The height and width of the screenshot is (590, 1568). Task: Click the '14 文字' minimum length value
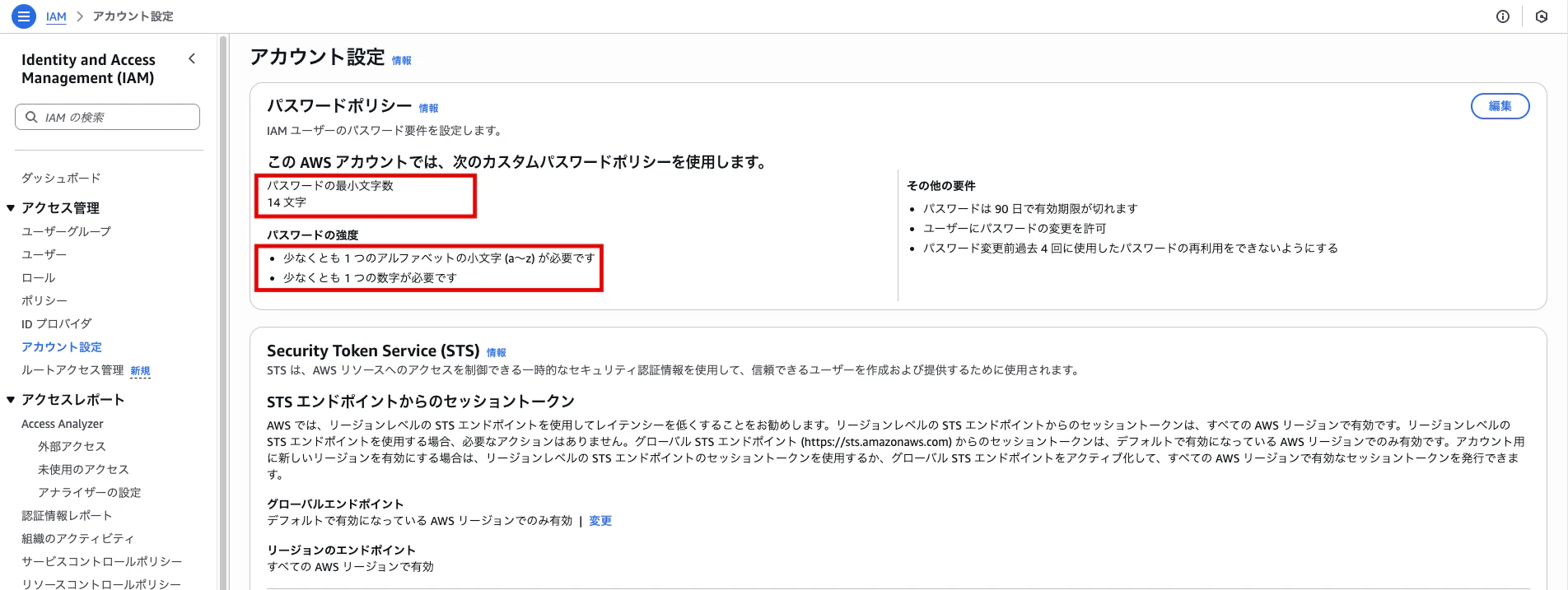[x=287, y=202]
